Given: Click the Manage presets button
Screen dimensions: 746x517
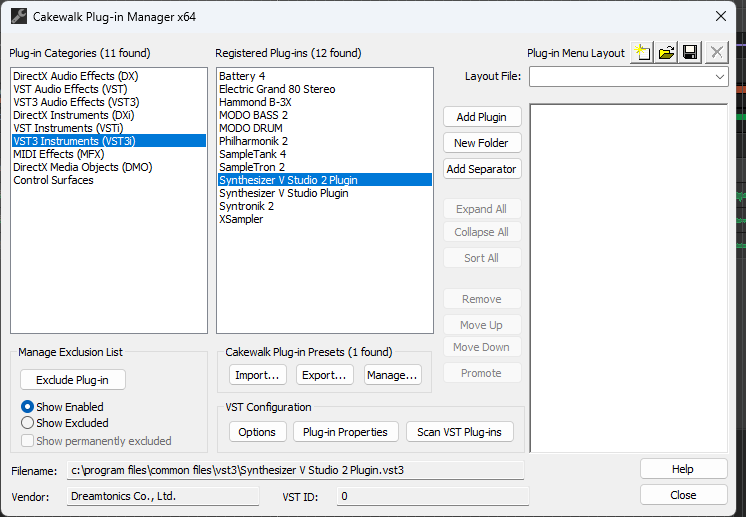Looking at the screenshot, I should (x=393, y=375).
